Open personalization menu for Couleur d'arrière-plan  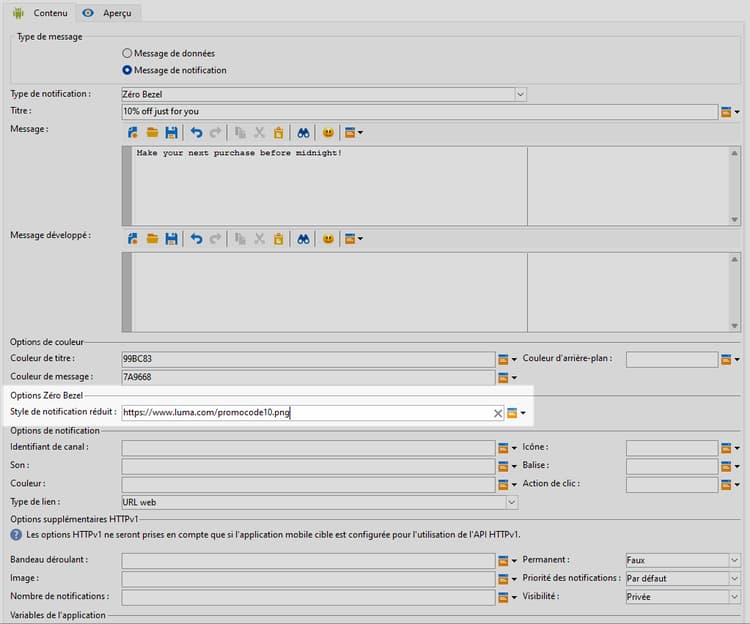pos(730,359)
